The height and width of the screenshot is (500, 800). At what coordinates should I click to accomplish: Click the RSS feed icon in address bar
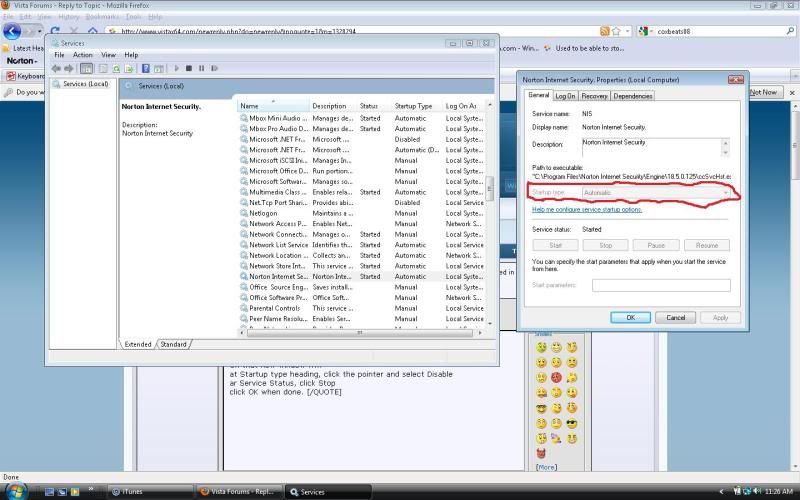[x=605, y=31]
